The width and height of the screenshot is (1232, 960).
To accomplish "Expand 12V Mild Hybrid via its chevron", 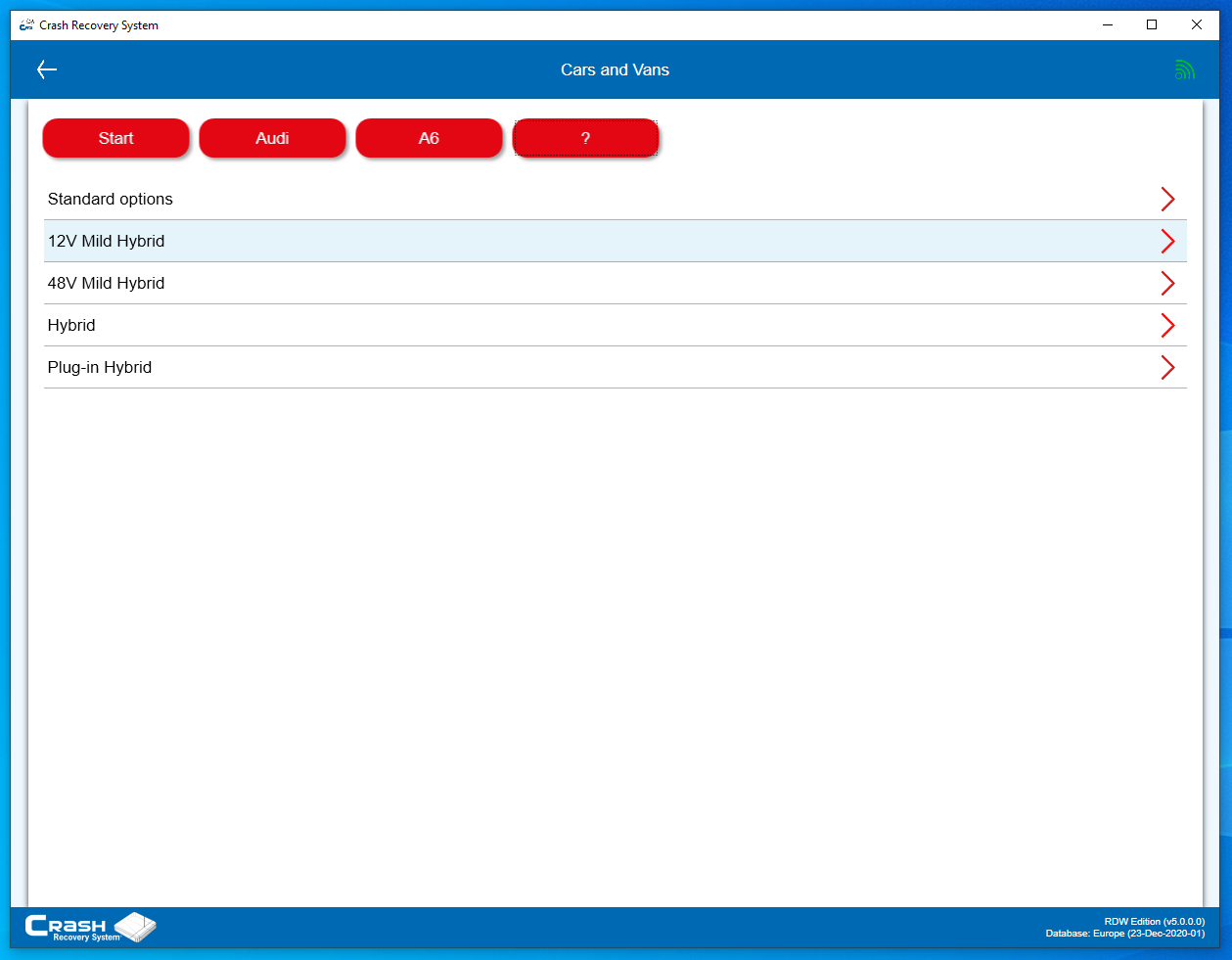I will pos(1167,241).
